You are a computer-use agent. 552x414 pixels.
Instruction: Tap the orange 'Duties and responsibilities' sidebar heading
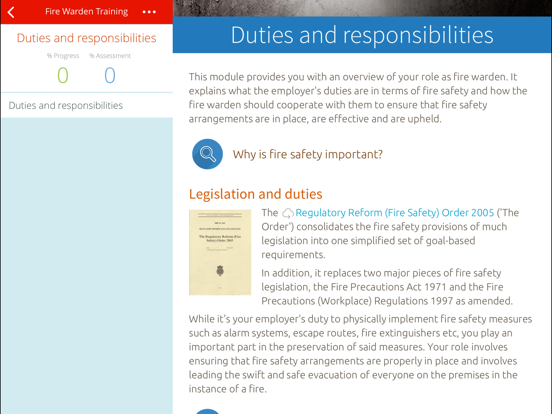(87, 38)
